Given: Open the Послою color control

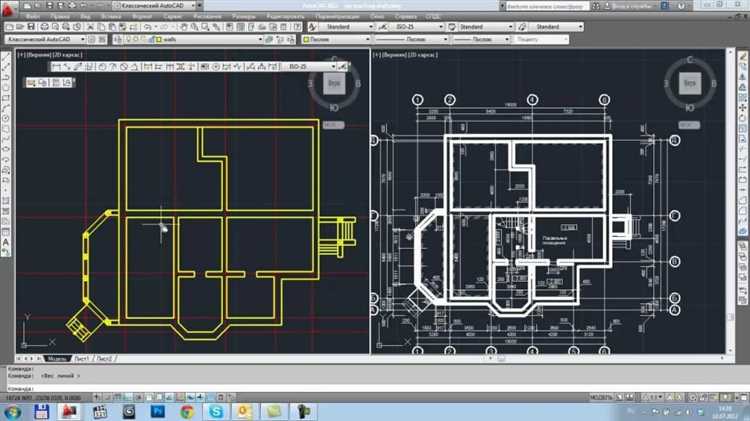Looking at the screenshot, I should tap(337, 40).
